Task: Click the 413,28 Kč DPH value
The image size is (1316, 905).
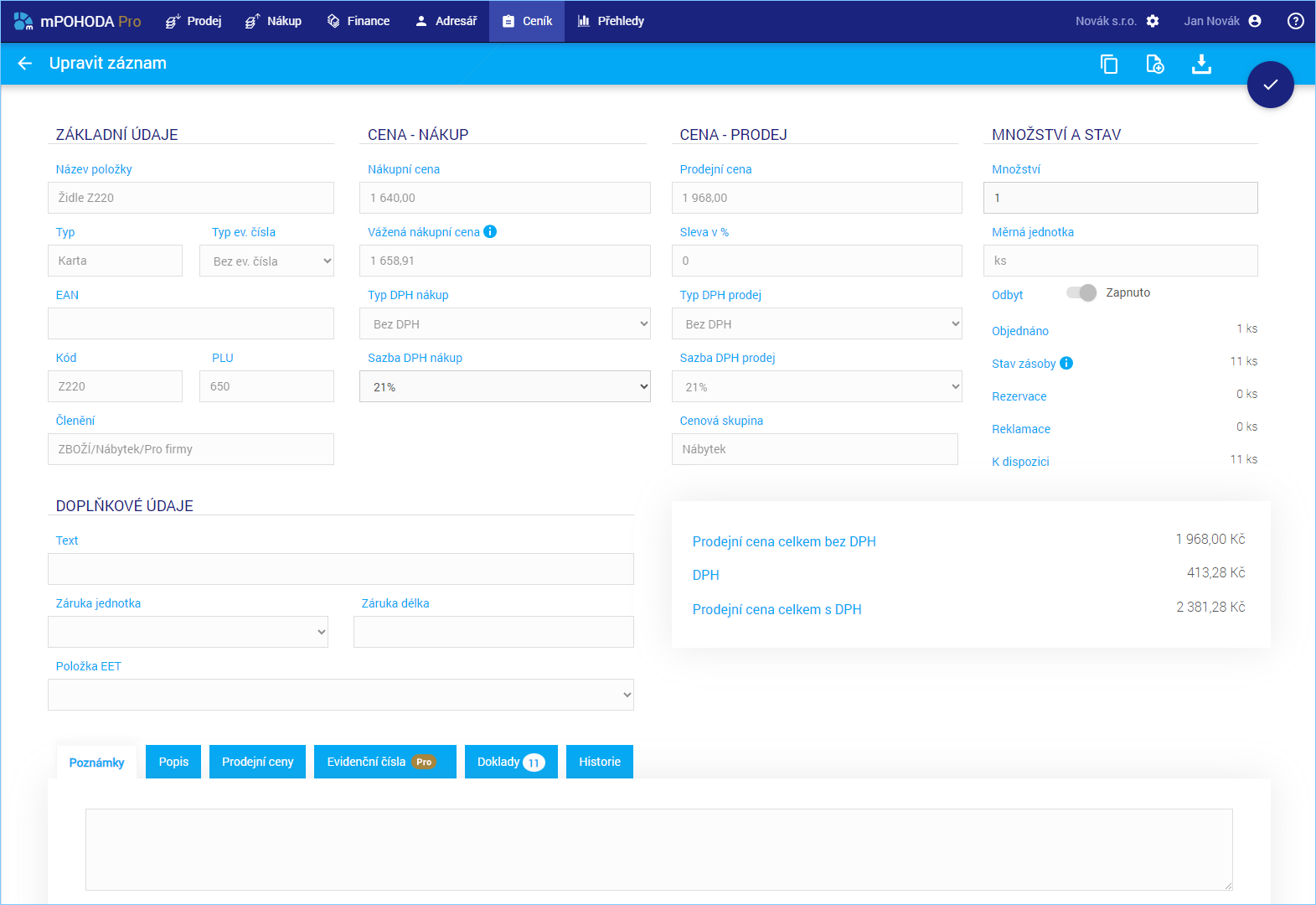Action: (x=1215, y=572)
